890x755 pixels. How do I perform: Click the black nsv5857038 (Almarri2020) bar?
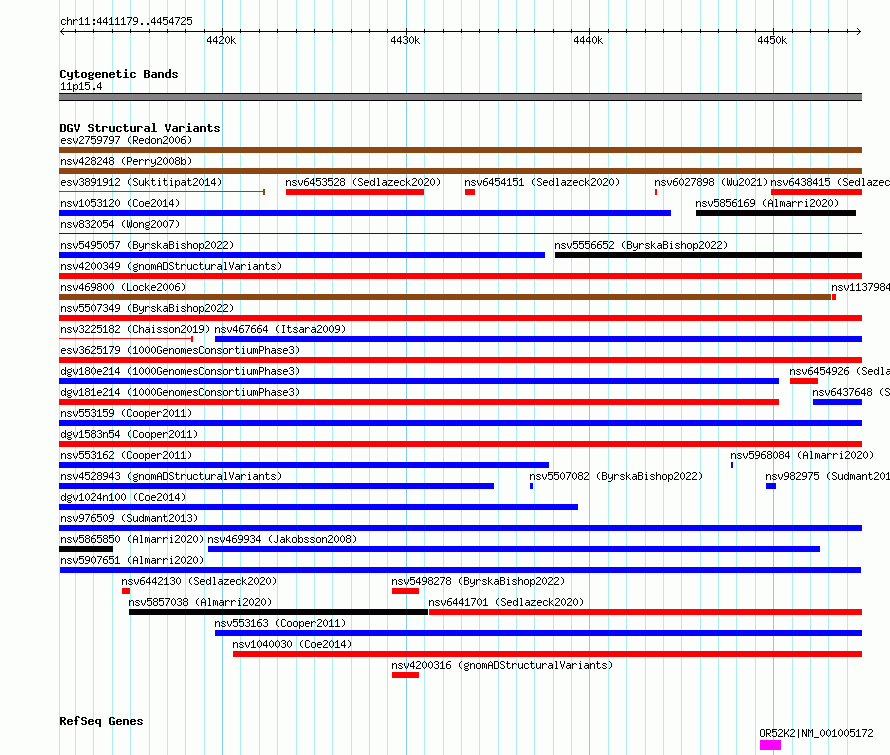pos(278,612)
